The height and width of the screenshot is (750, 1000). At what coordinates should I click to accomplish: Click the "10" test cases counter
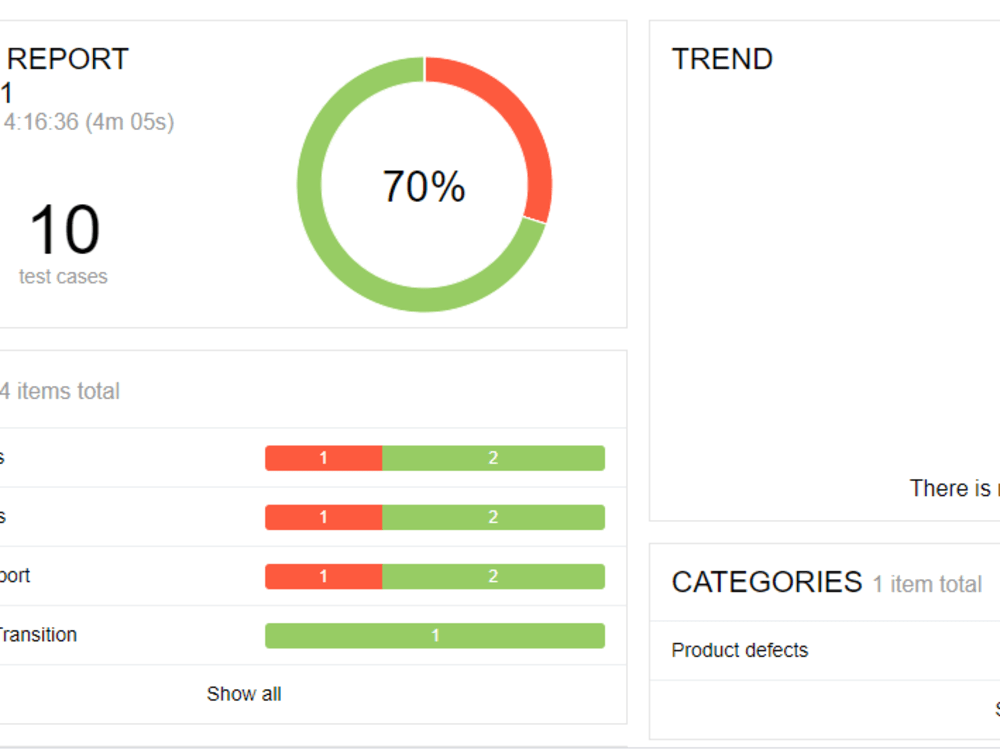click(x=64, y=230)
